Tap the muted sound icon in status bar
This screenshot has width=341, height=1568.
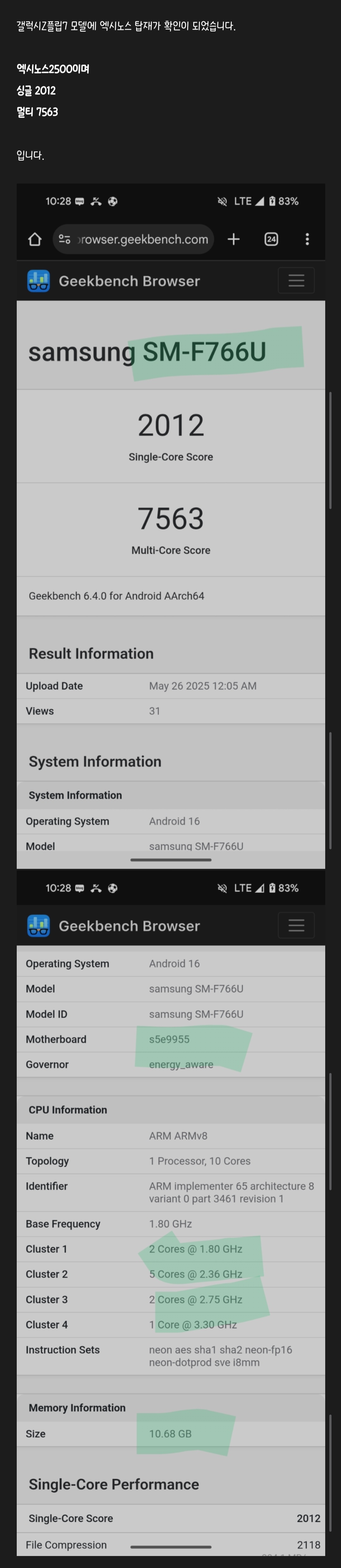pyautogui.click(x=222, y=201)
